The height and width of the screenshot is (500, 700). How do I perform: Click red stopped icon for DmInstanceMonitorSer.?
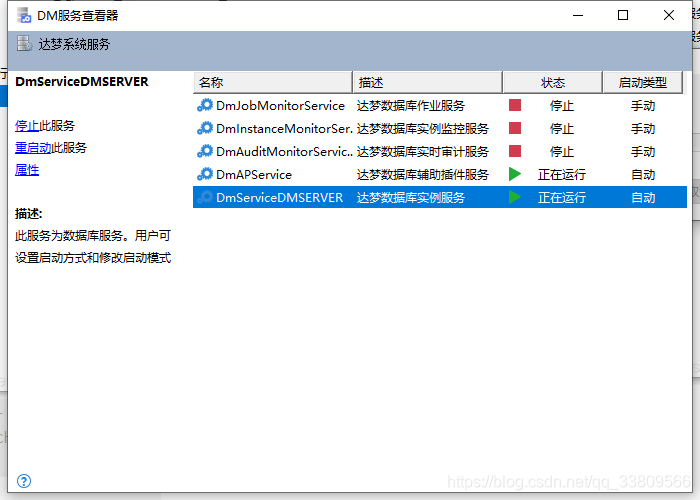coord(515,128)
